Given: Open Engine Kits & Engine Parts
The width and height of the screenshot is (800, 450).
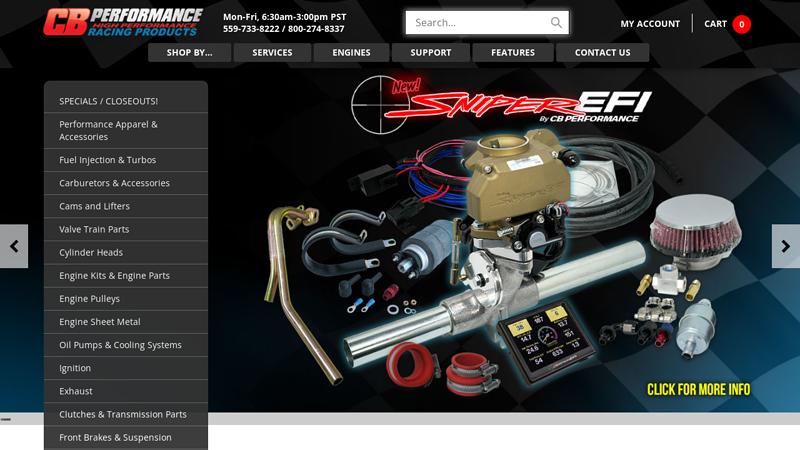Looking at the screenshot, I should pyautogui.click(x=126, y=276).
